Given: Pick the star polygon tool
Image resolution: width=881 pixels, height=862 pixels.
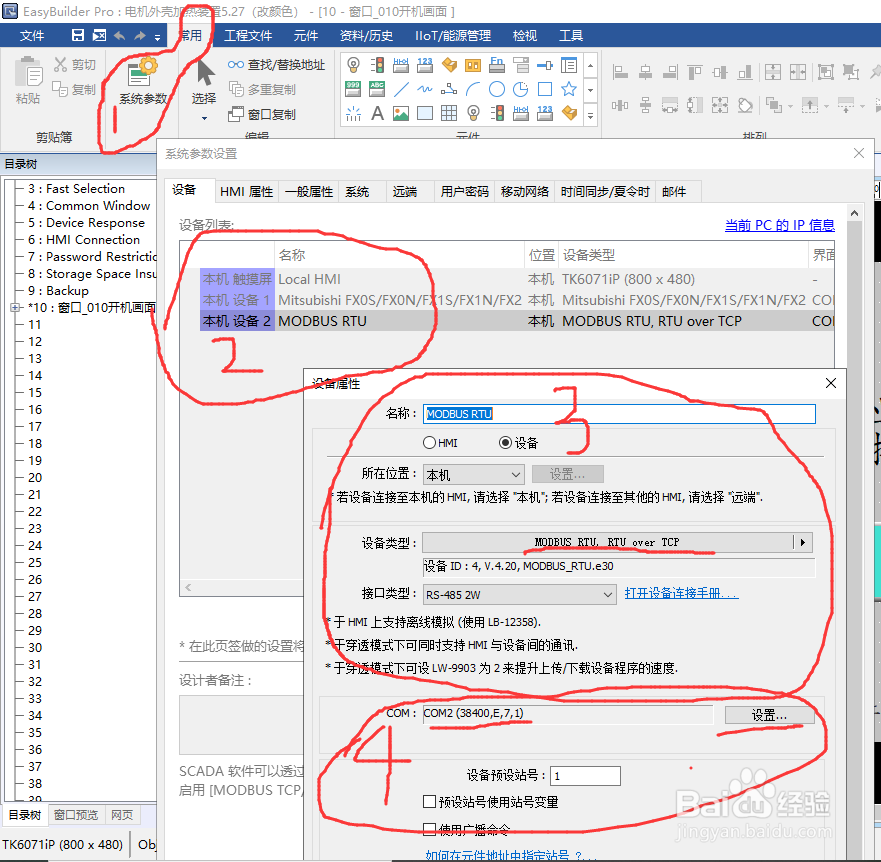Looking at the screenshot, I should (x=569, y=89).
